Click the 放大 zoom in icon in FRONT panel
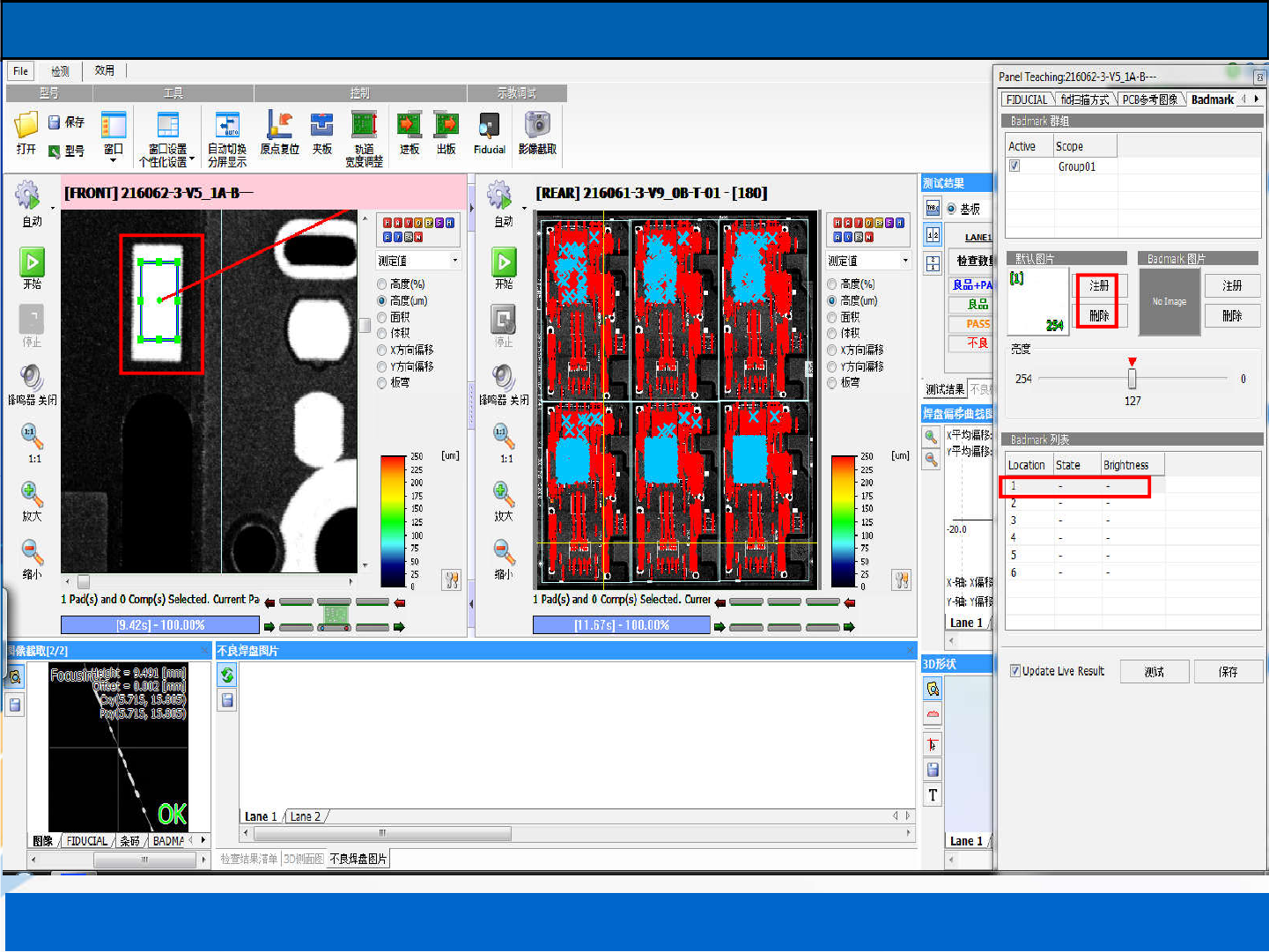Viewport: 1269px width, 952px height. [32, 494]
